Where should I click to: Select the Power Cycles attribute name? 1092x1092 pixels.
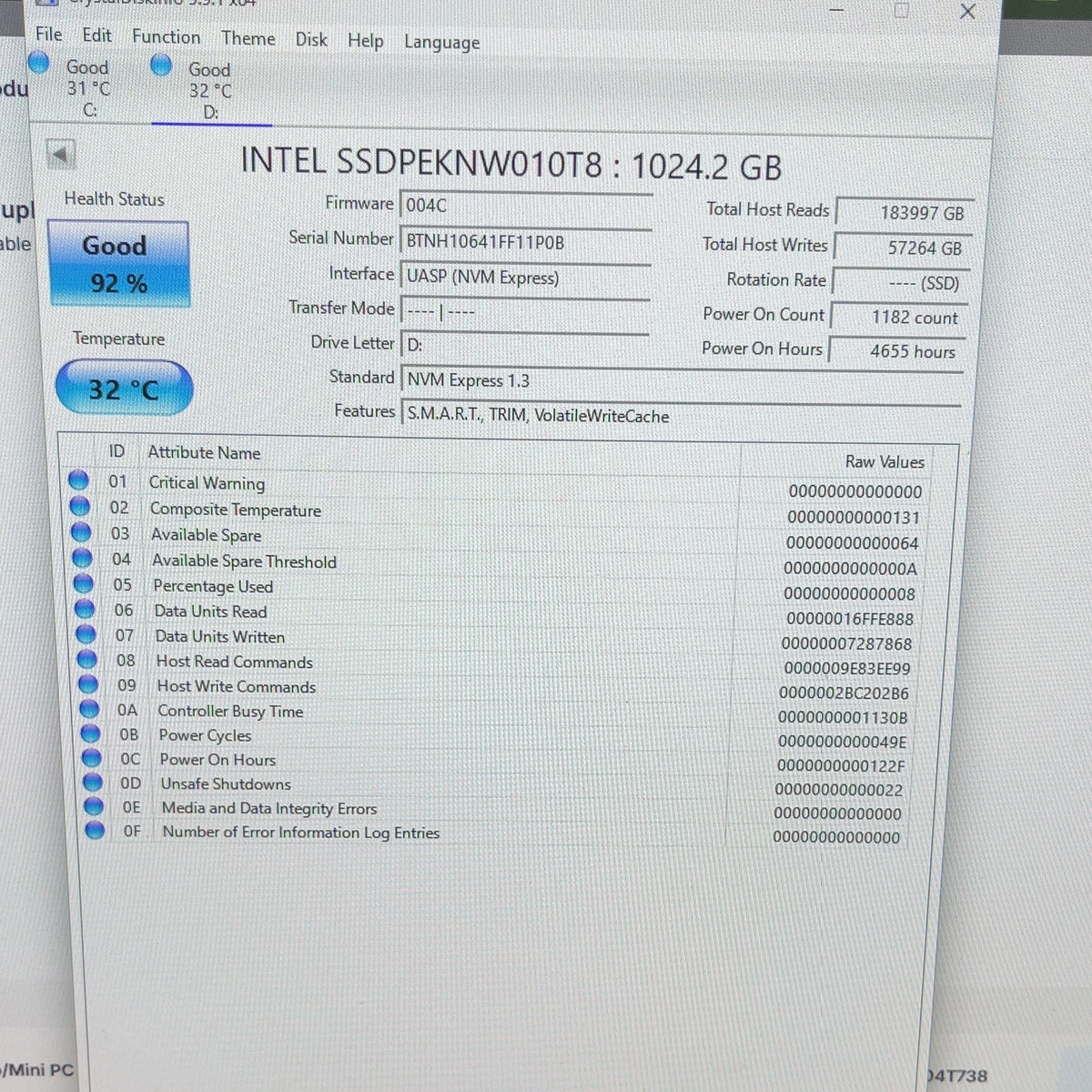[x=205, y=735]
